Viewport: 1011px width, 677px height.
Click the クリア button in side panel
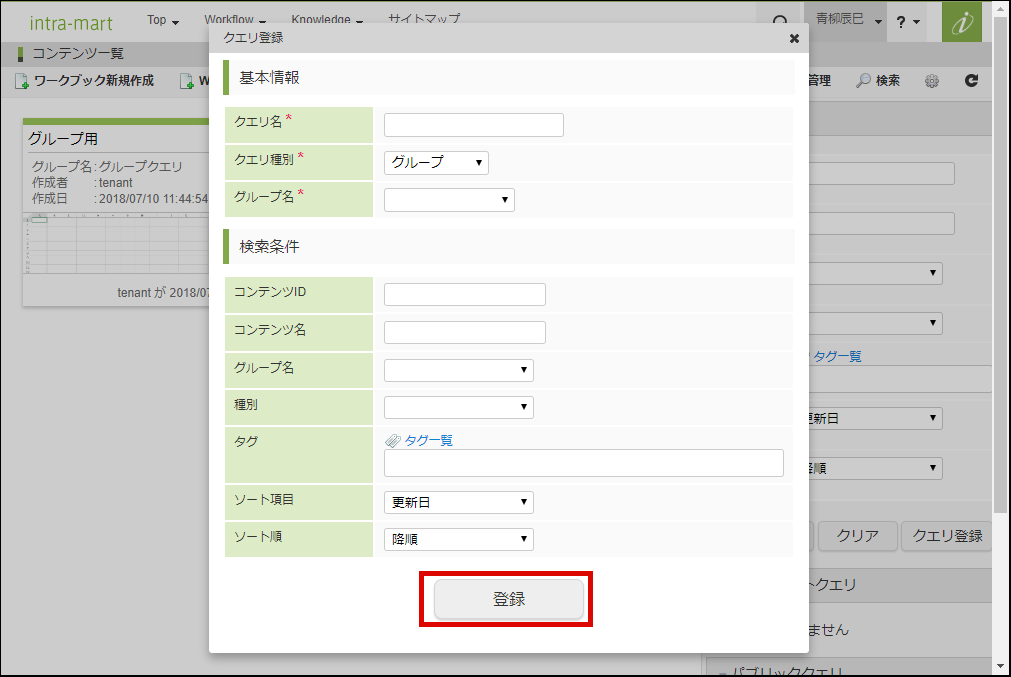(857, 536)
